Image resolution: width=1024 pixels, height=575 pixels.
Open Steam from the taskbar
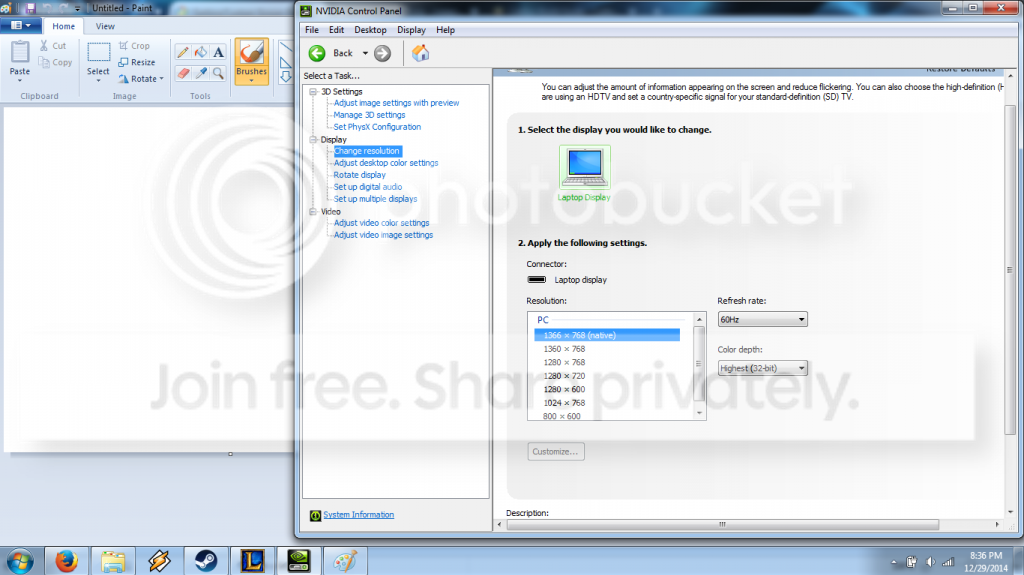click(x=206, y=561)
